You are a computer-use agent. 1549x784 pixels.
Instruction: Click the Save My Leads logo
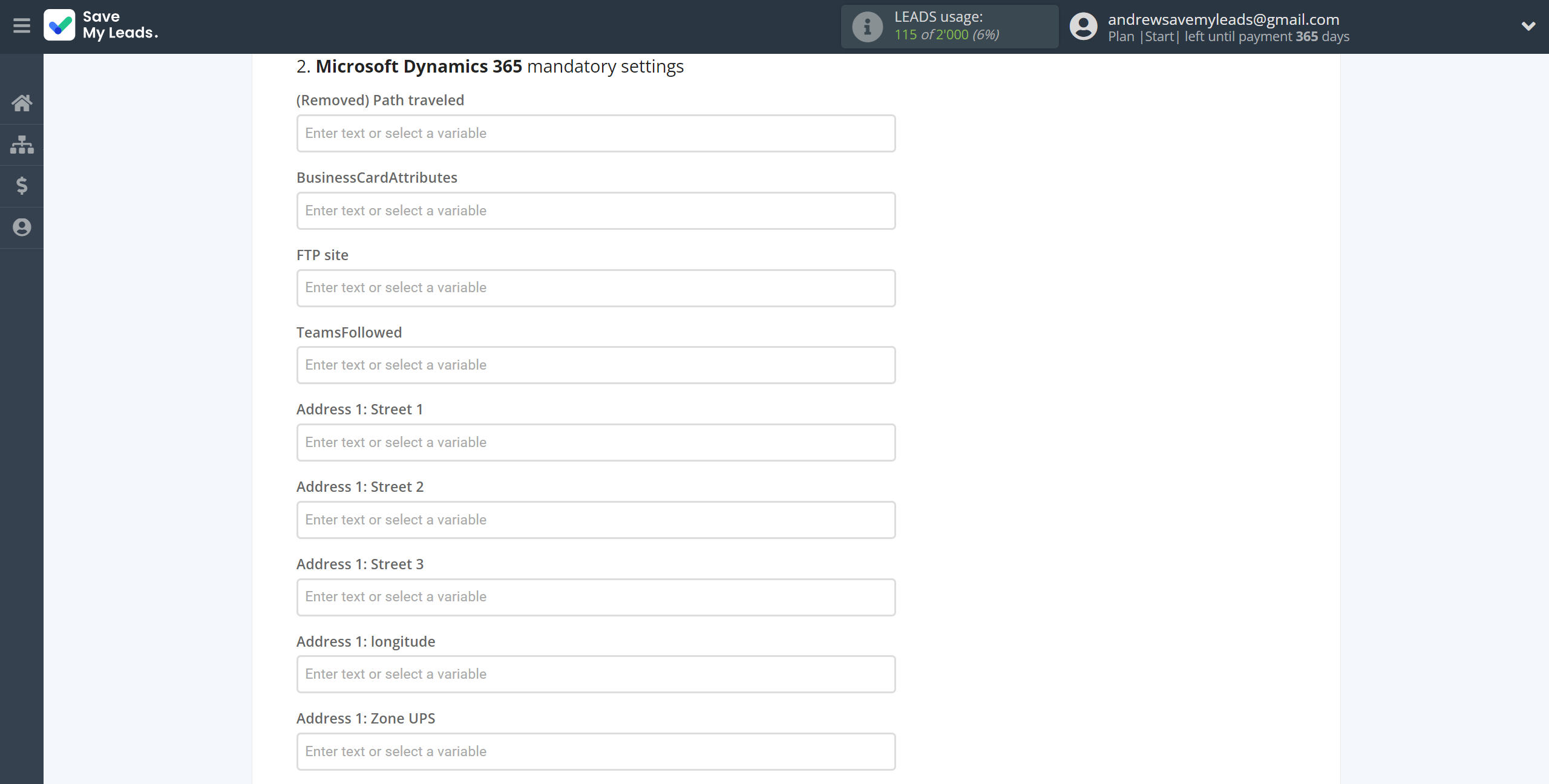(59, 25)
